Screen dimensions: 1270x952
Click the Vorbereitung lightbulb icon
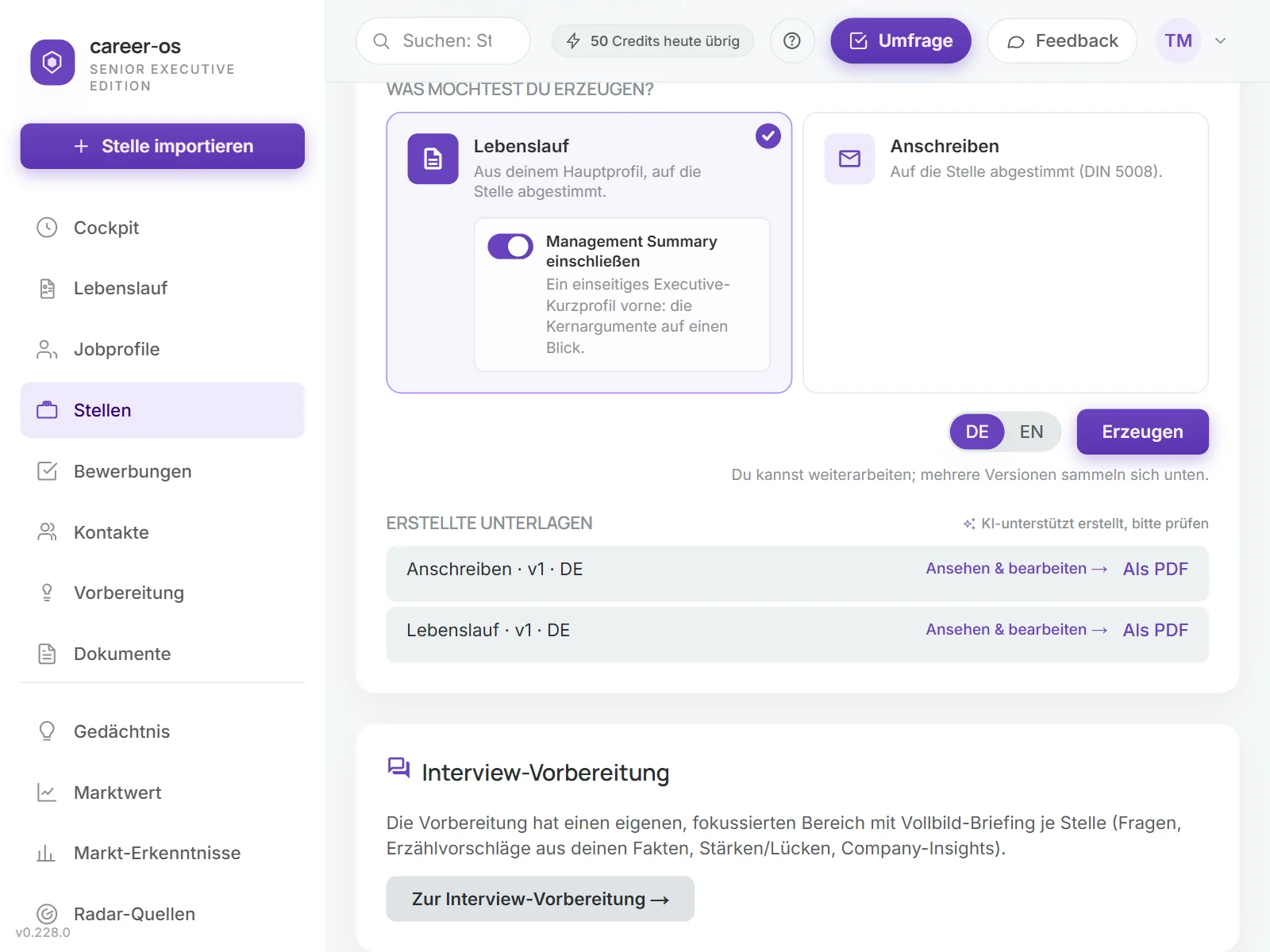[47, 593]
